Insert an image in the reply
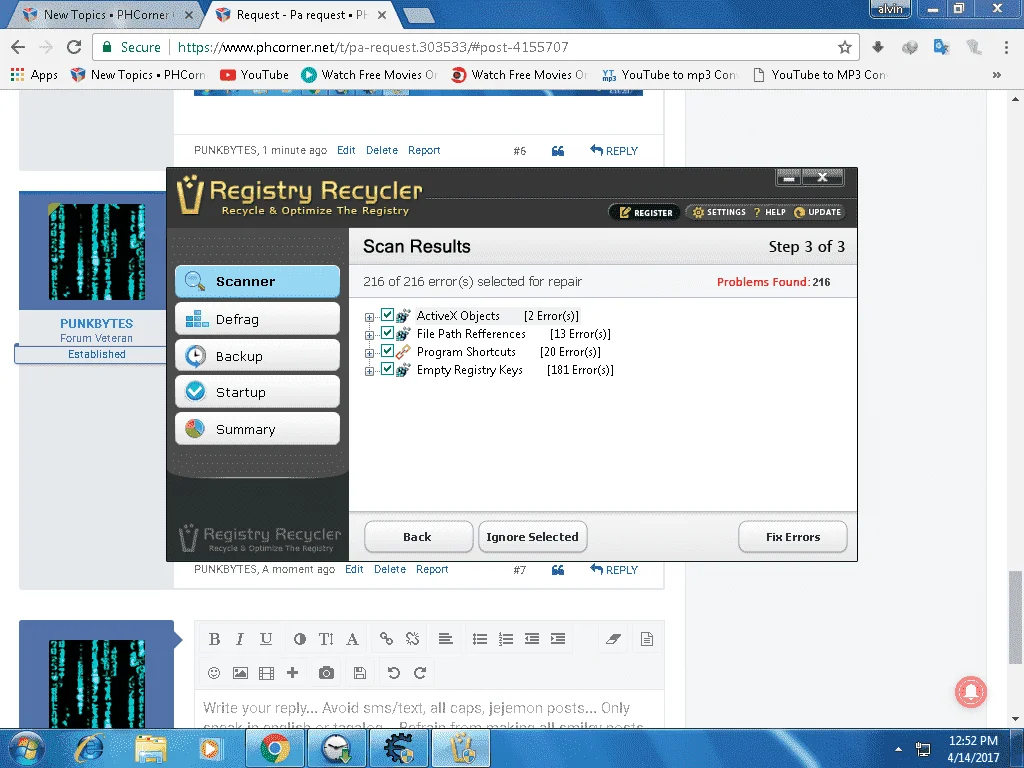This screenshot has width=1024, height=768. coord(240,673)
